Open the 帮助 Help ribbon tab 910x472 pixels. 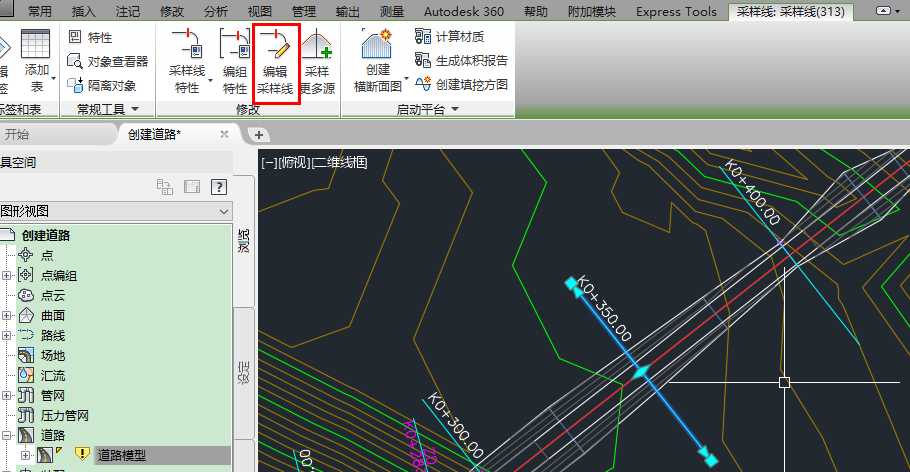tap(536, 11)
